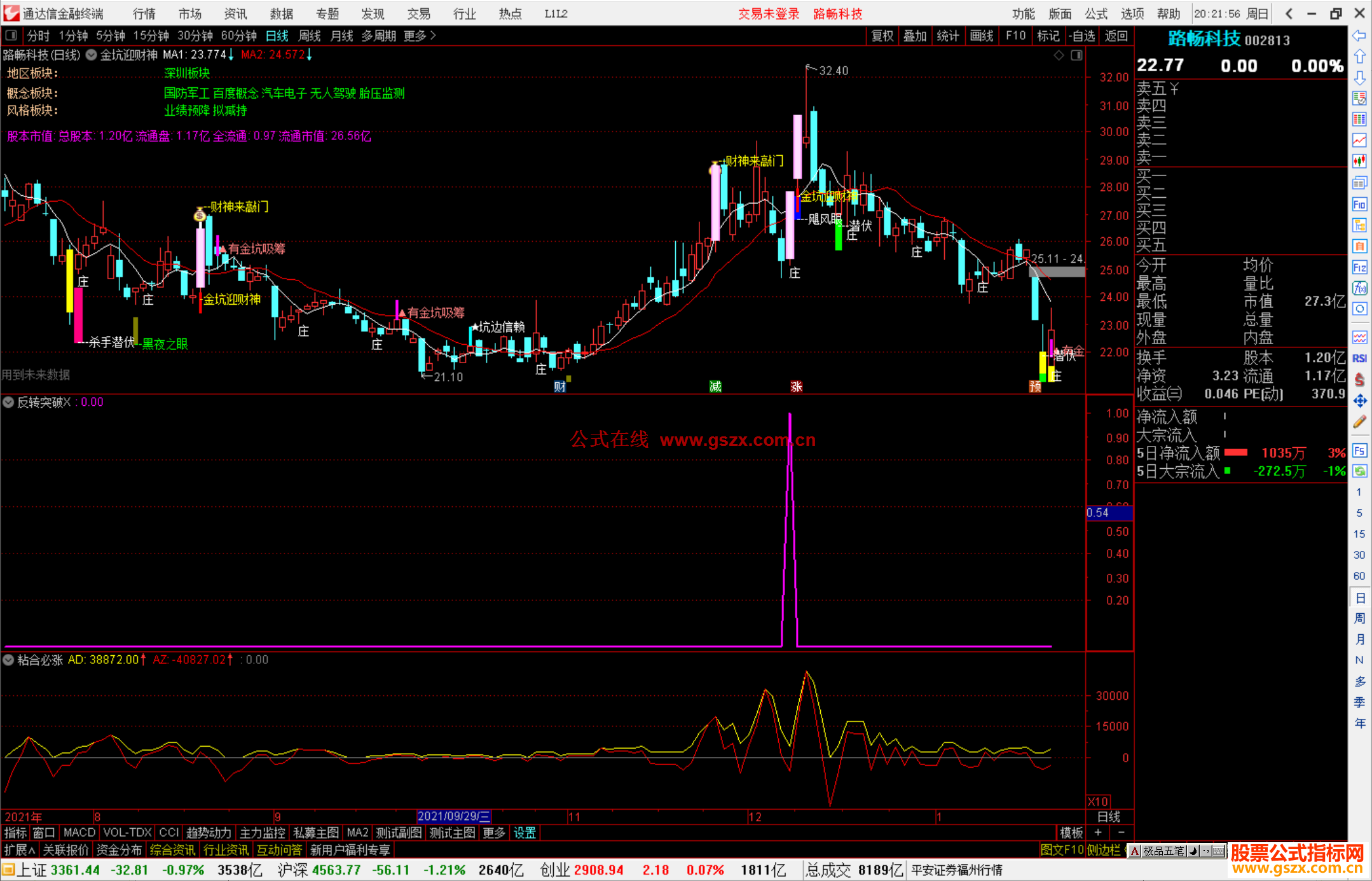1372x881 pixels.
Task: Click the circle icon in right sidebar
Action: pos(1359,309)
